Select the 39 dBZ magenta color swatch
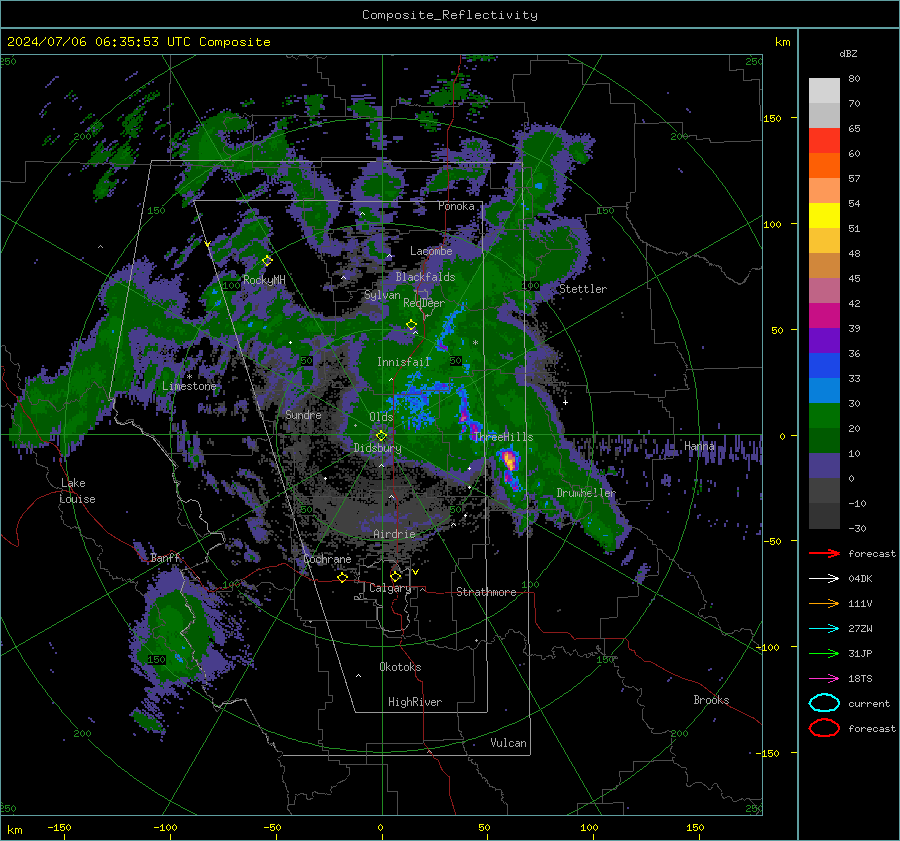The width and height of the screenshot is (900, 841). click(824, 316)
